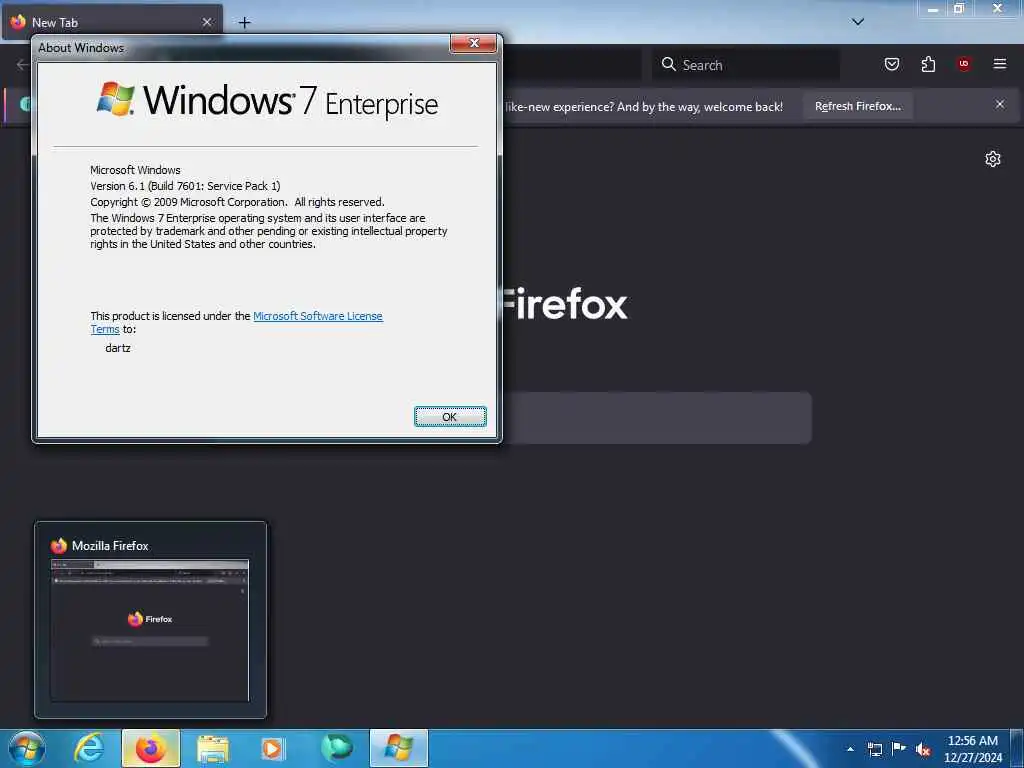Open the Extensions puzzle icon
Viewport: 1024px width, 768px height.
pyautogui.click(x=928, y=64)
